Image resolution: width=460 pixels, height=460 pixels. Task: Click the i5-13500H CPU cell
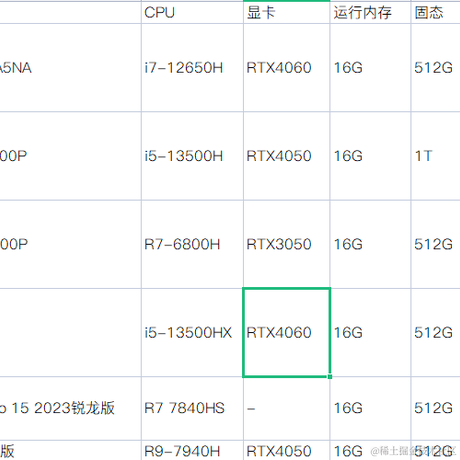[192, 156]
